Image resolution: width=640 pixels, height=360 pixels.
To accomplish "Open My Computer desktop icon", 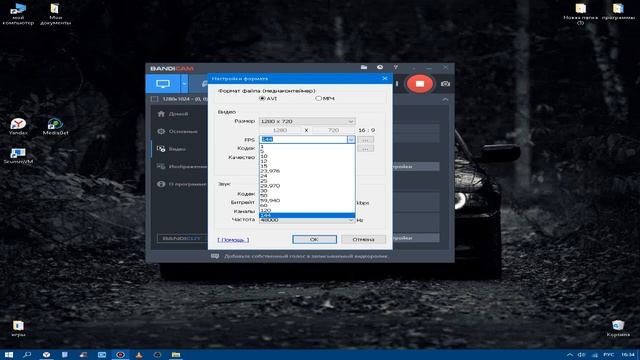I will click(x=18, y=14).
